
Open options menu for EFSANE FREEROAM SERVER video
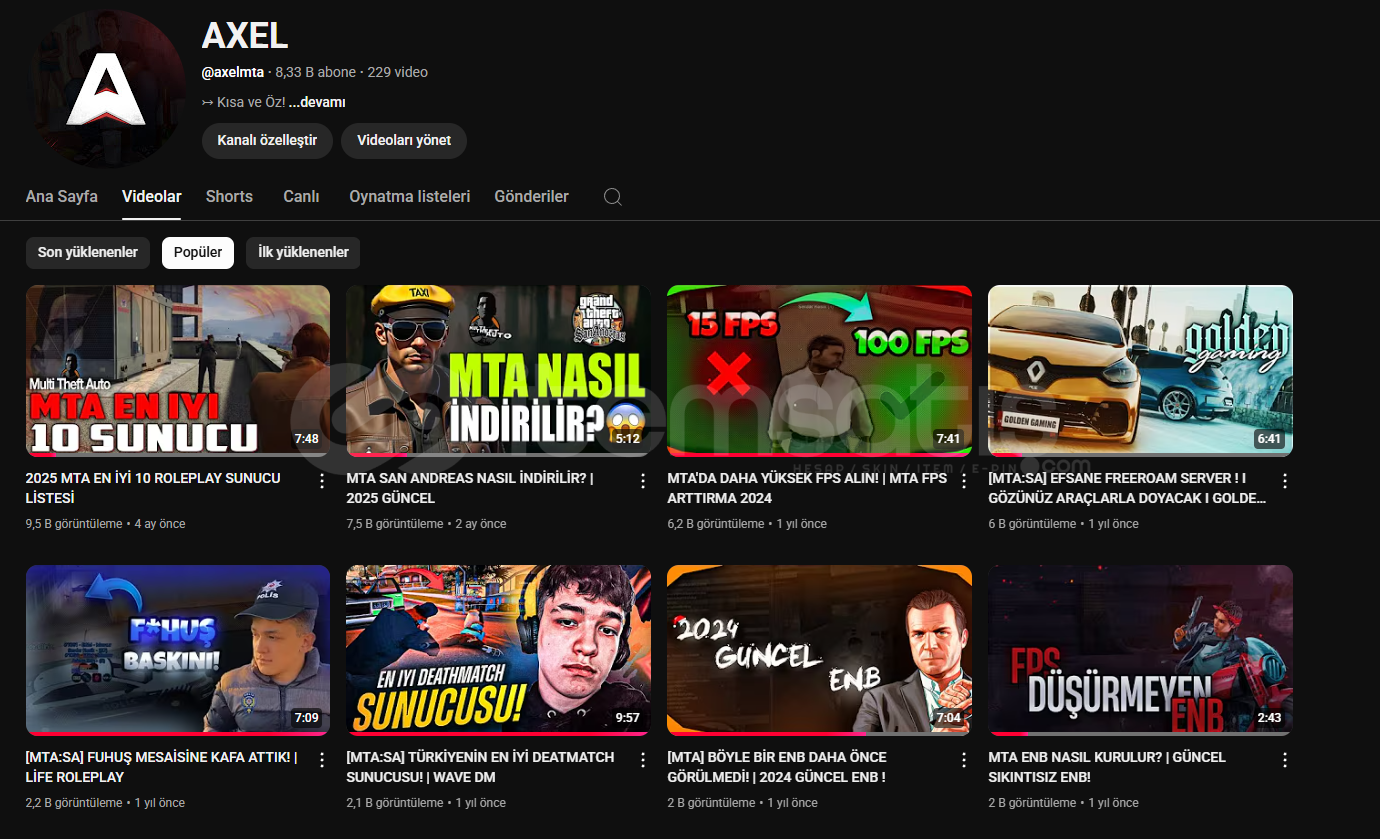[1285, 481]
